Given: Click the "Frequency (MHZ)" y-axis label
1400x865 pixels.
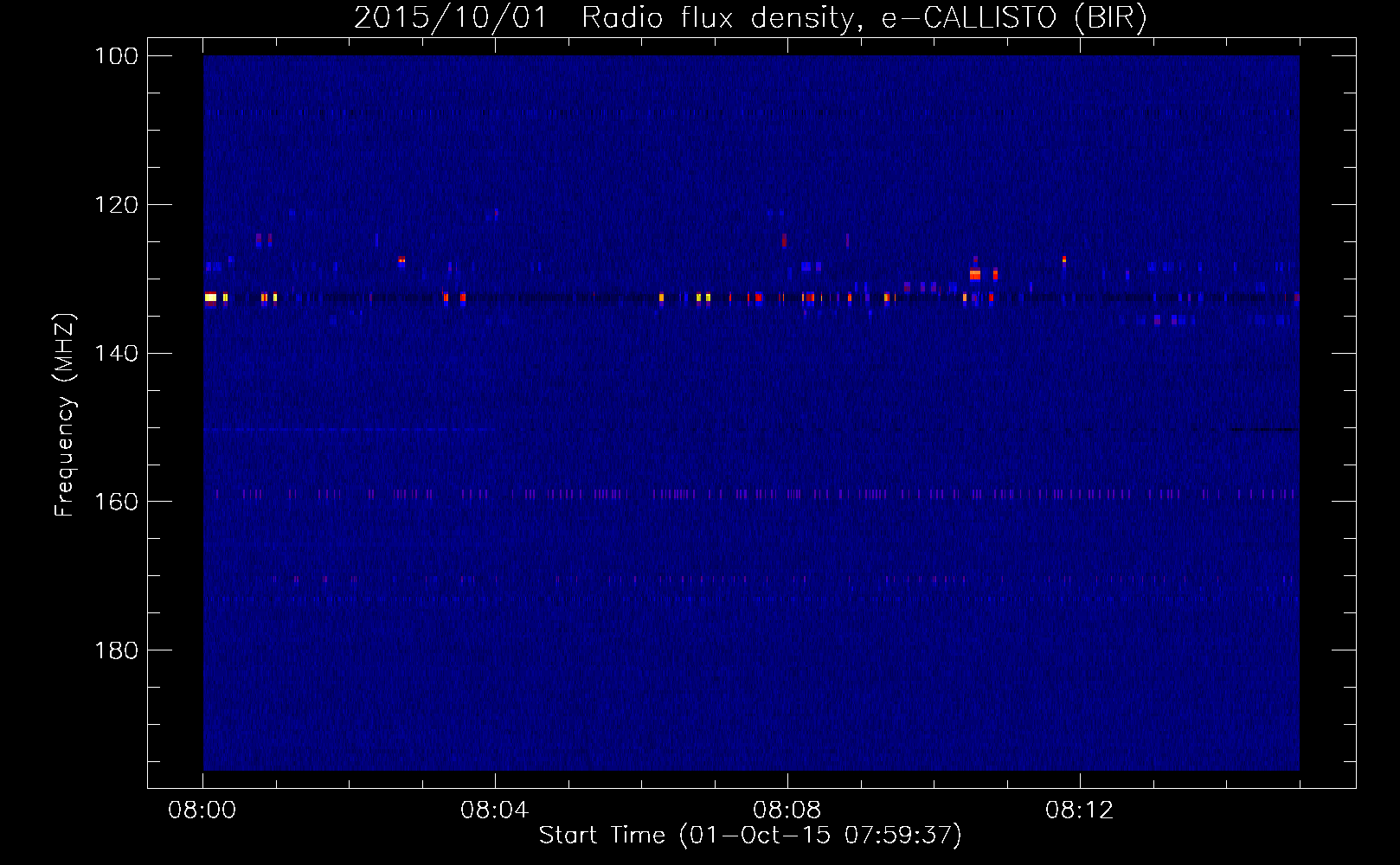Looking at the screenshot, I should click(x=65, y=414).
